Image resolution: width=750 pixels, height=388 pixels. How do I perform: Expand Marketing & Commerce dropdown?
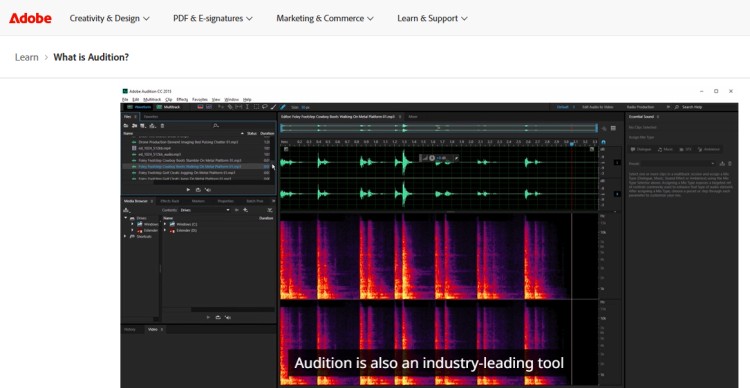[x=325, y=18]
